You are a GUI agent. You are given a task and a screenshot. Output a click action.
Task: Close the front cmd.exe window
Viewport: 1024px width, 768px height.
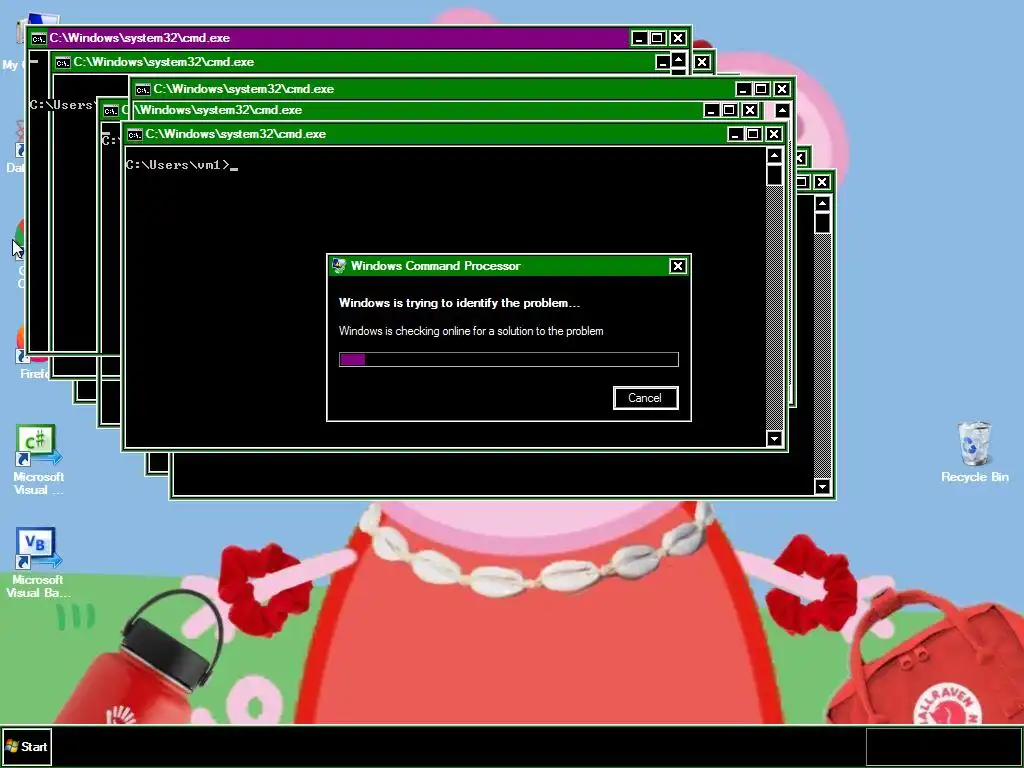(x=774, y=134)
